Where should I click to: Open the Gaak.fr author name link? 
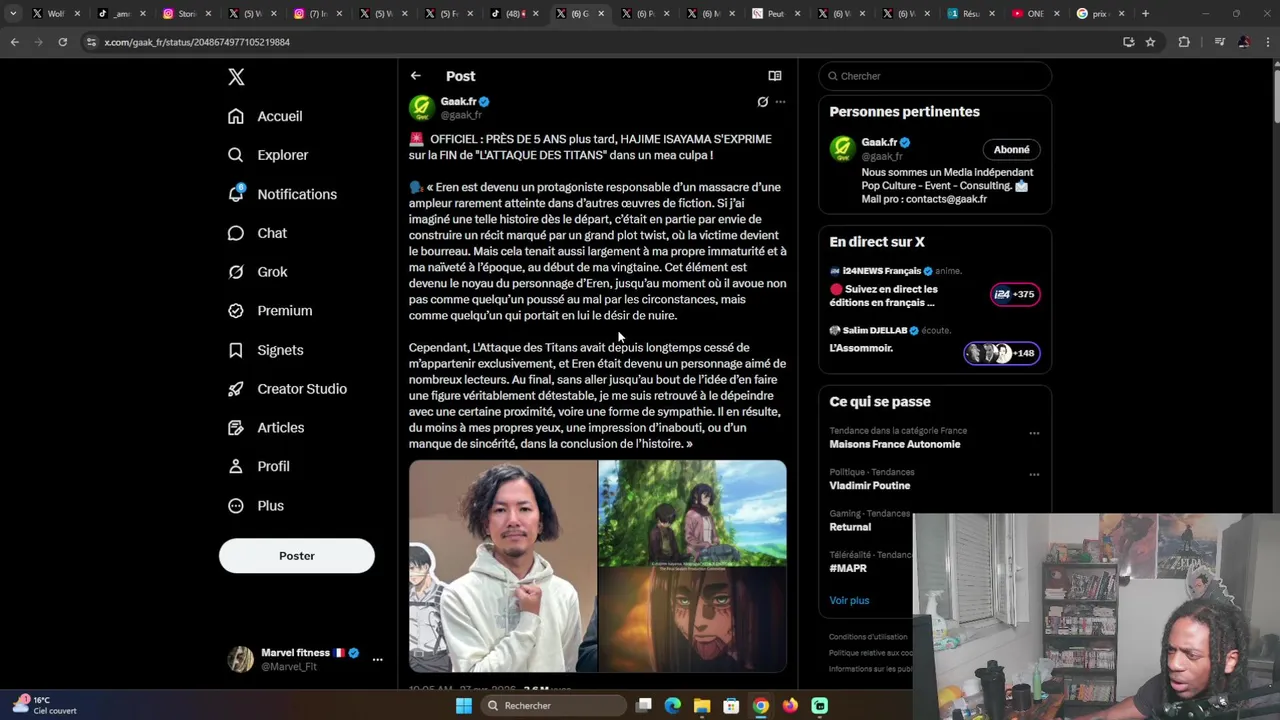pos(459,101)
